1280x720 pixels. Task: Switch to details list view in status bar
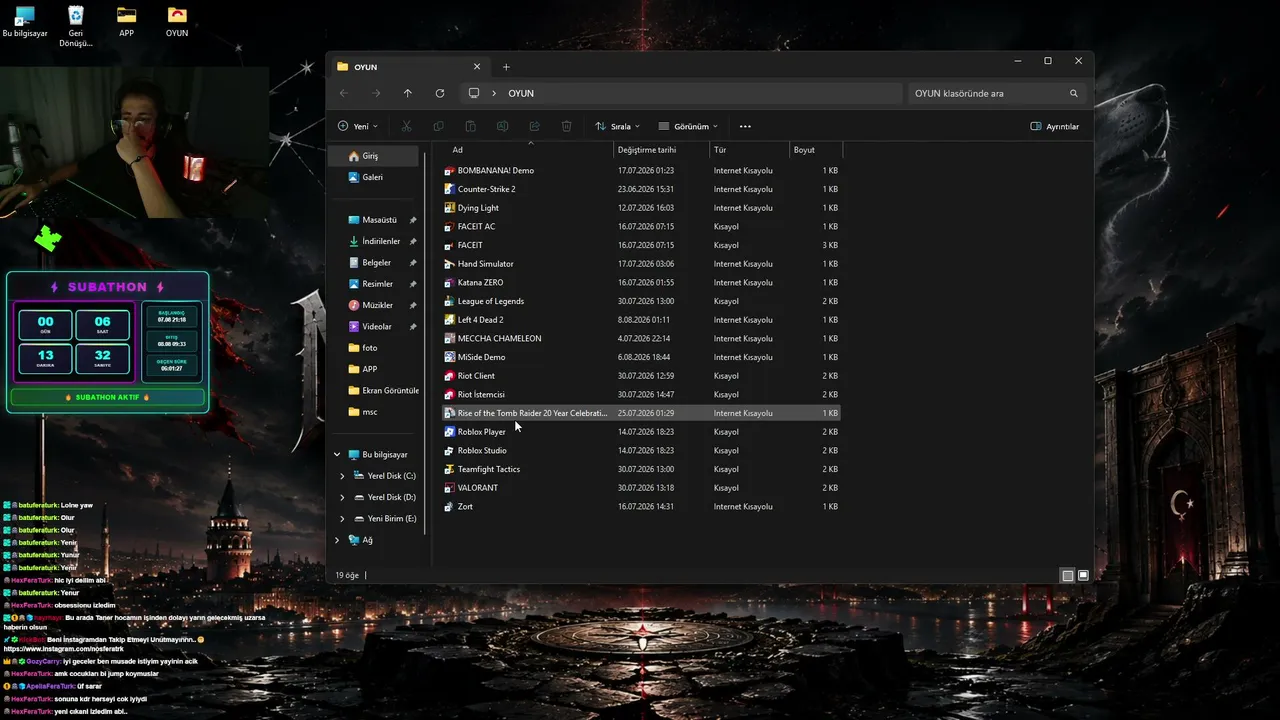(1067, 575)
